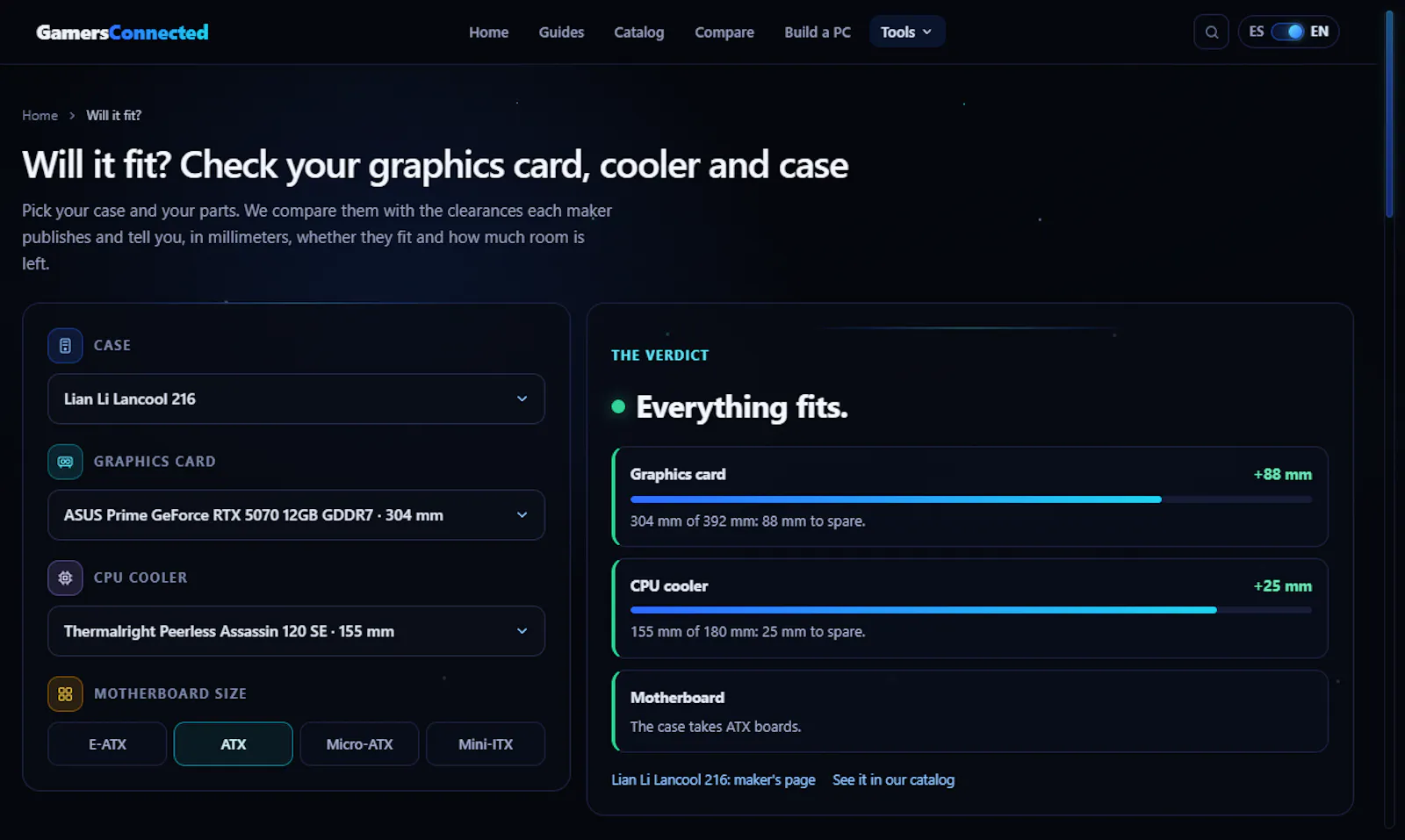Screen dimensions: 1405x840
Task: Toggle the ES/EN language switch
Action: pyautogui.click(x=1287, y=32)
